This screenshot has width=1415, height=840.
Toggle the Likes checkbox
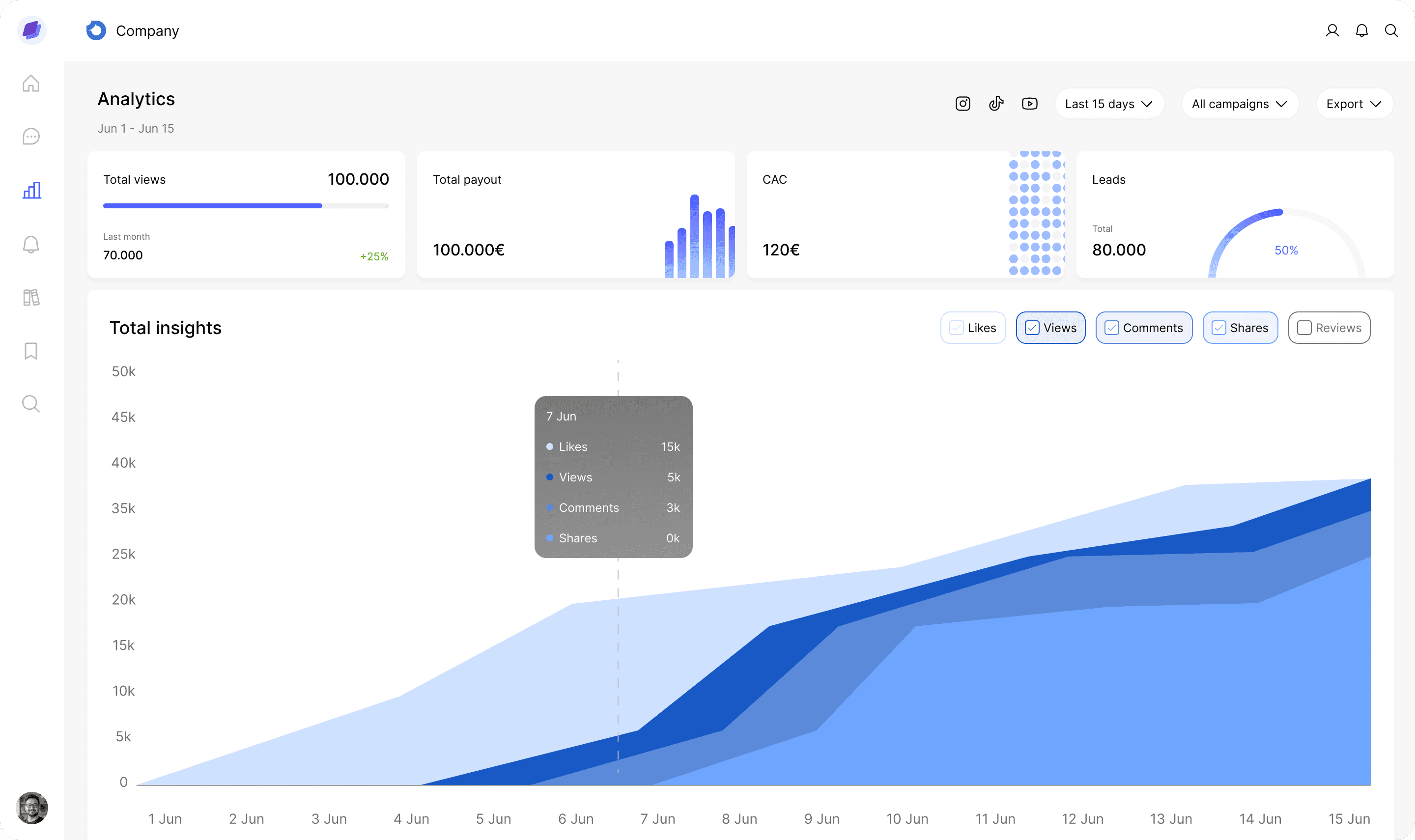pyautogui.click(x=957, y=328)
